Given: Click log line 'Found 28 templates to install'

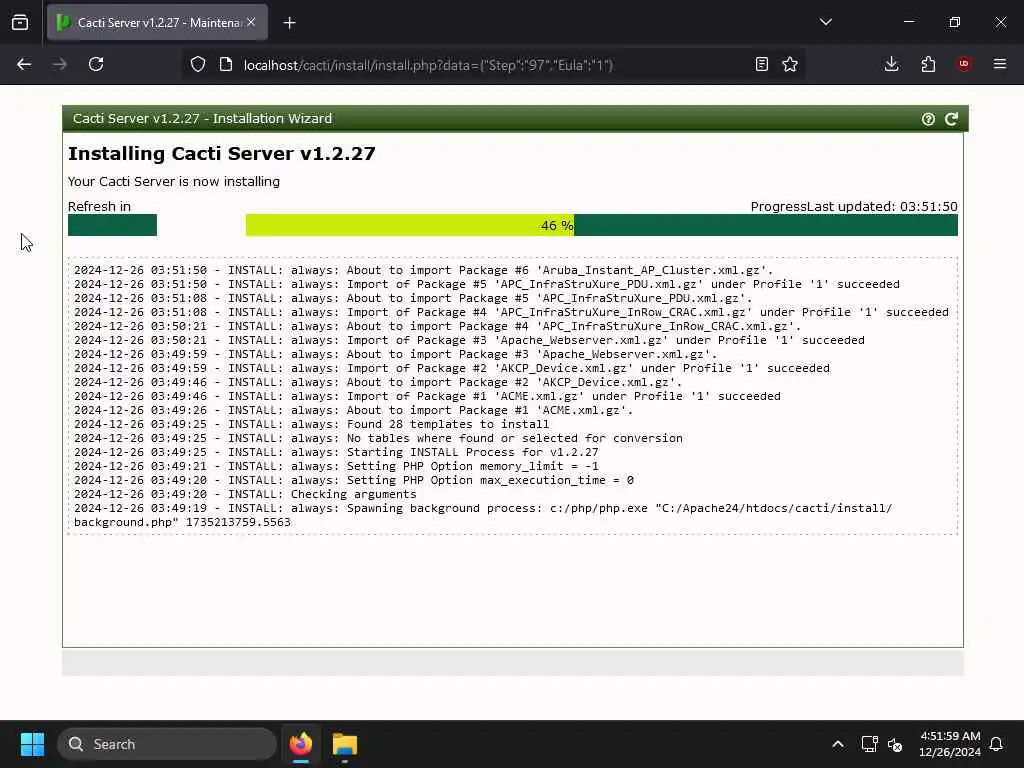Looking at the screenshot, I should pos(312,424).
